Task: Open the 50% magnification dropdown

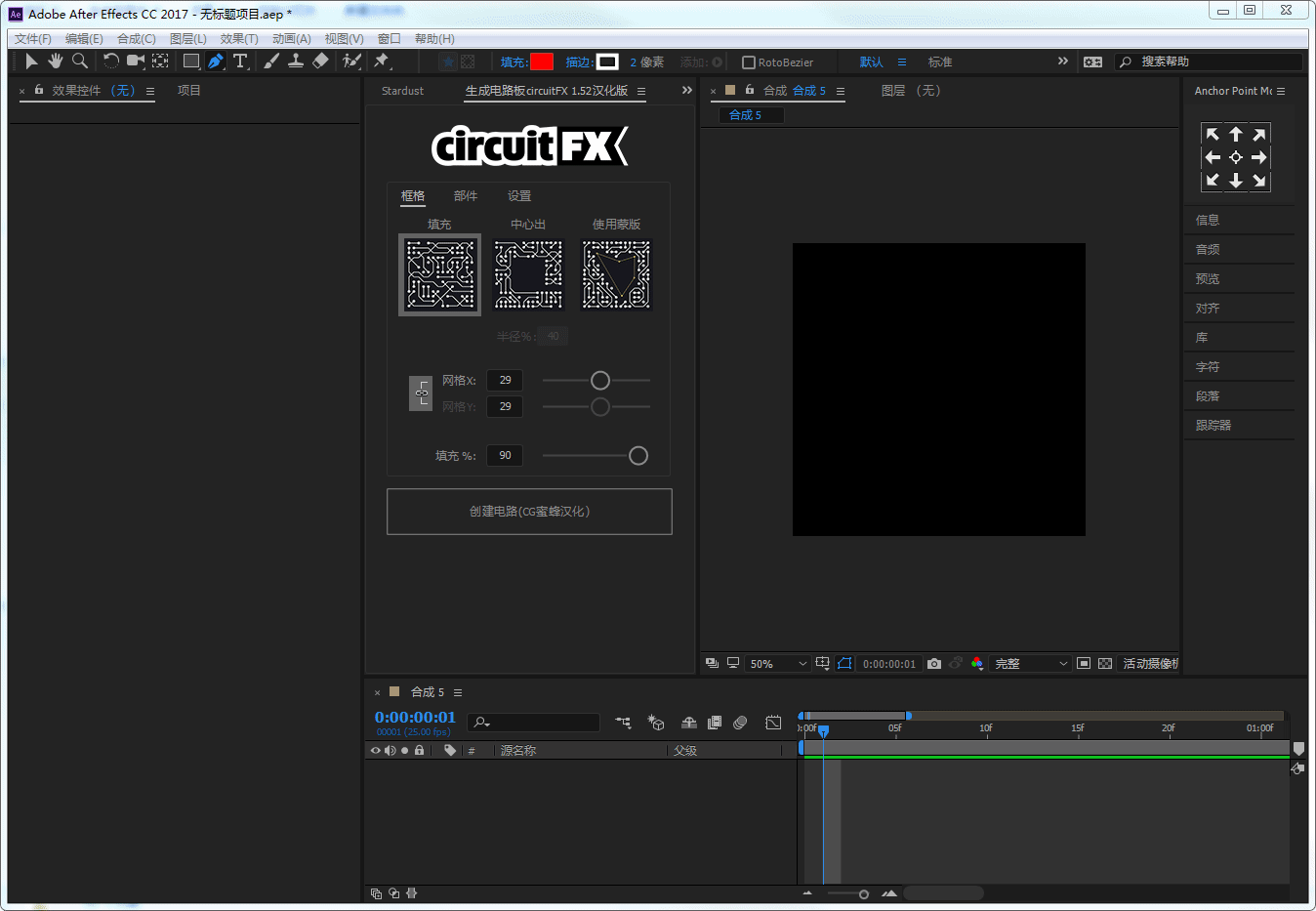Action: 778,664
